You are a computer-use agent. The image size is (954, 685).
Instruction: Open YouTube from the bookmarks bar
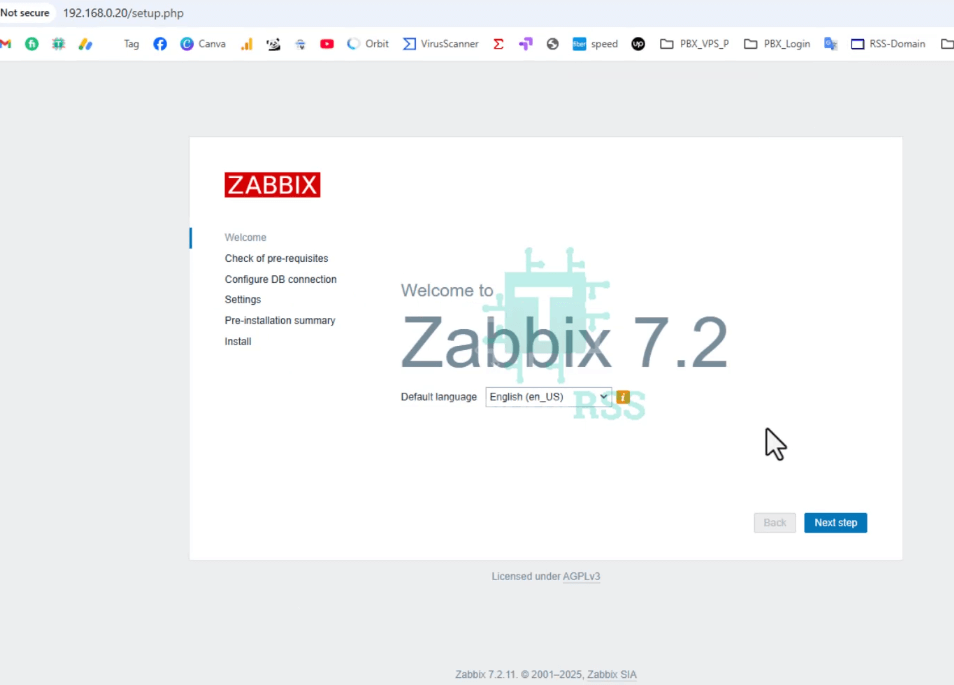pyautogui.click(x=326, y=43)
